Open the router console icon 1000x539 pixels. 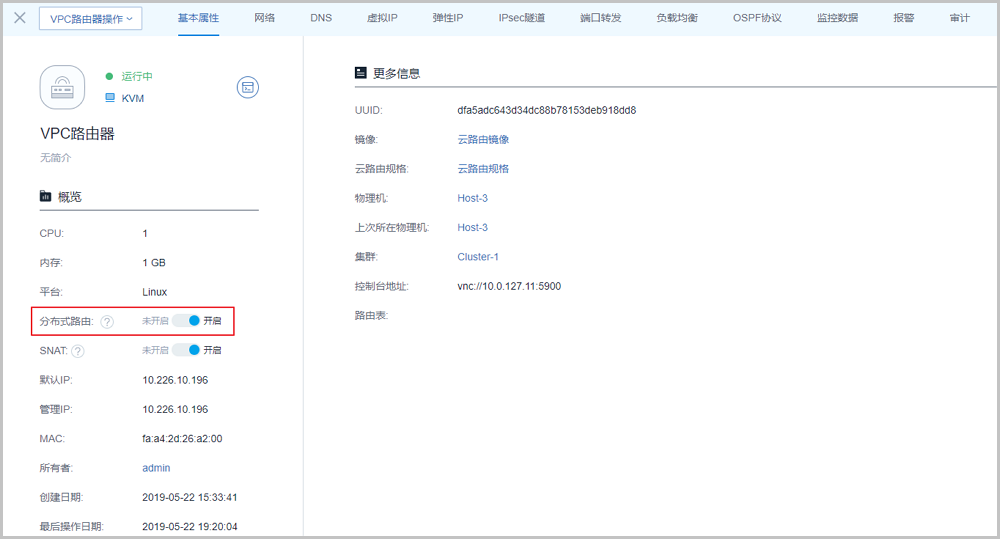pos(247,88)
